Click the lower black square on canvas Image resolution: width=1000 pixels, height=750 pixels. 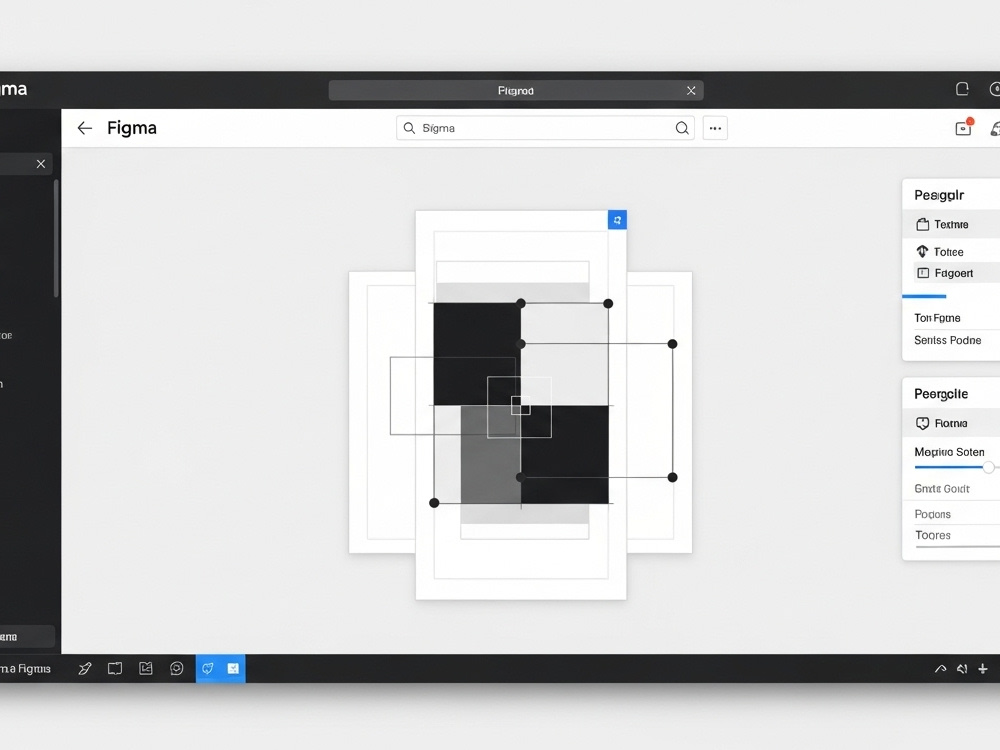click(564, 455)
